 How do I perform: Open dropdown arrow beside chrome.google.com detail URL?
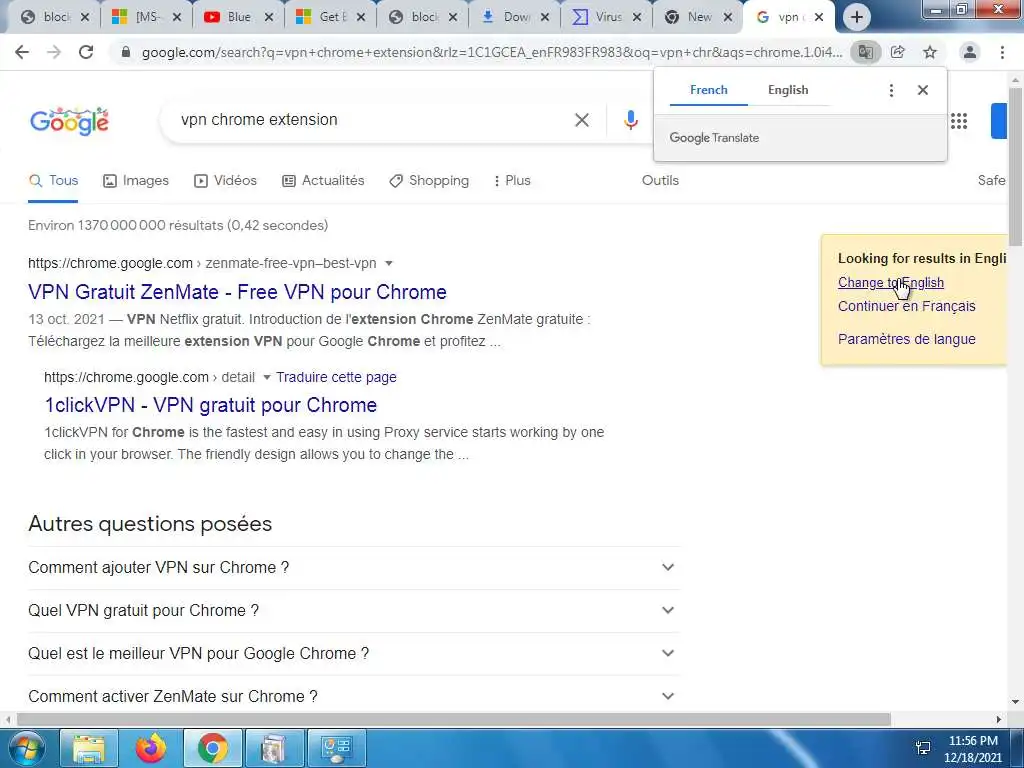click(266, 377)
